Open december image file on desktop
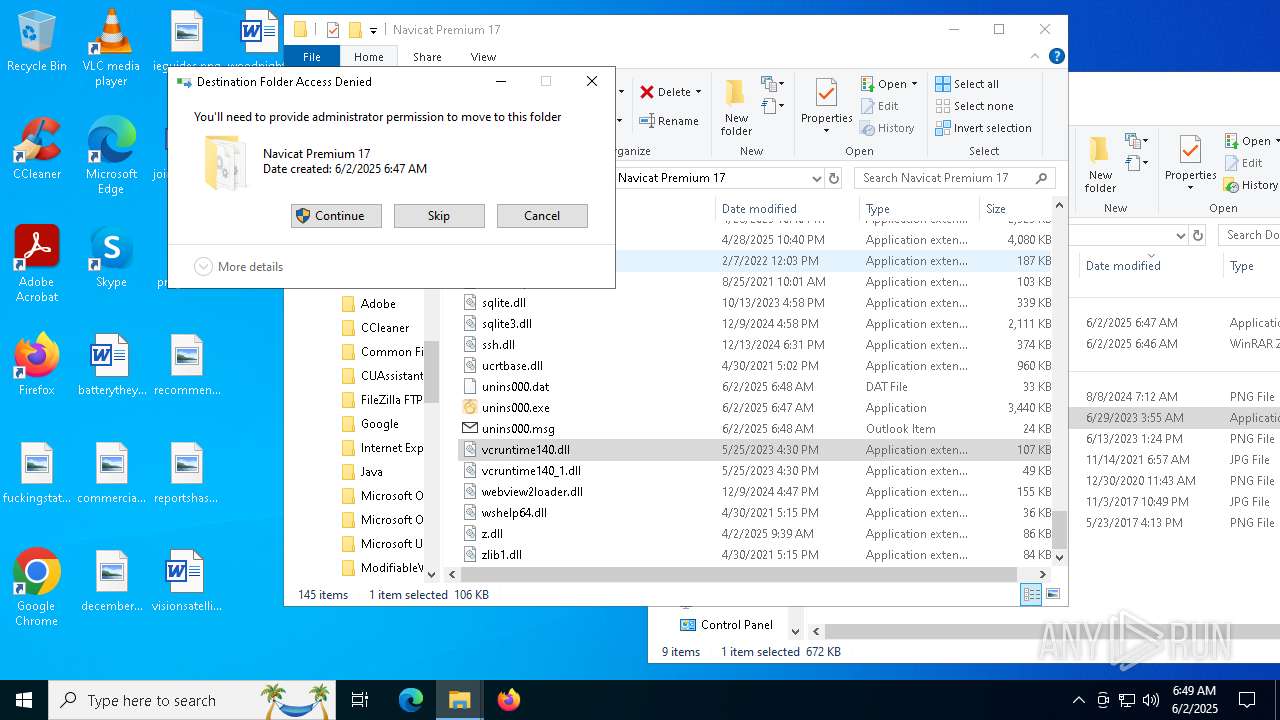Image resolution: width=1280 pixels, height=720 pixels. 111,580
